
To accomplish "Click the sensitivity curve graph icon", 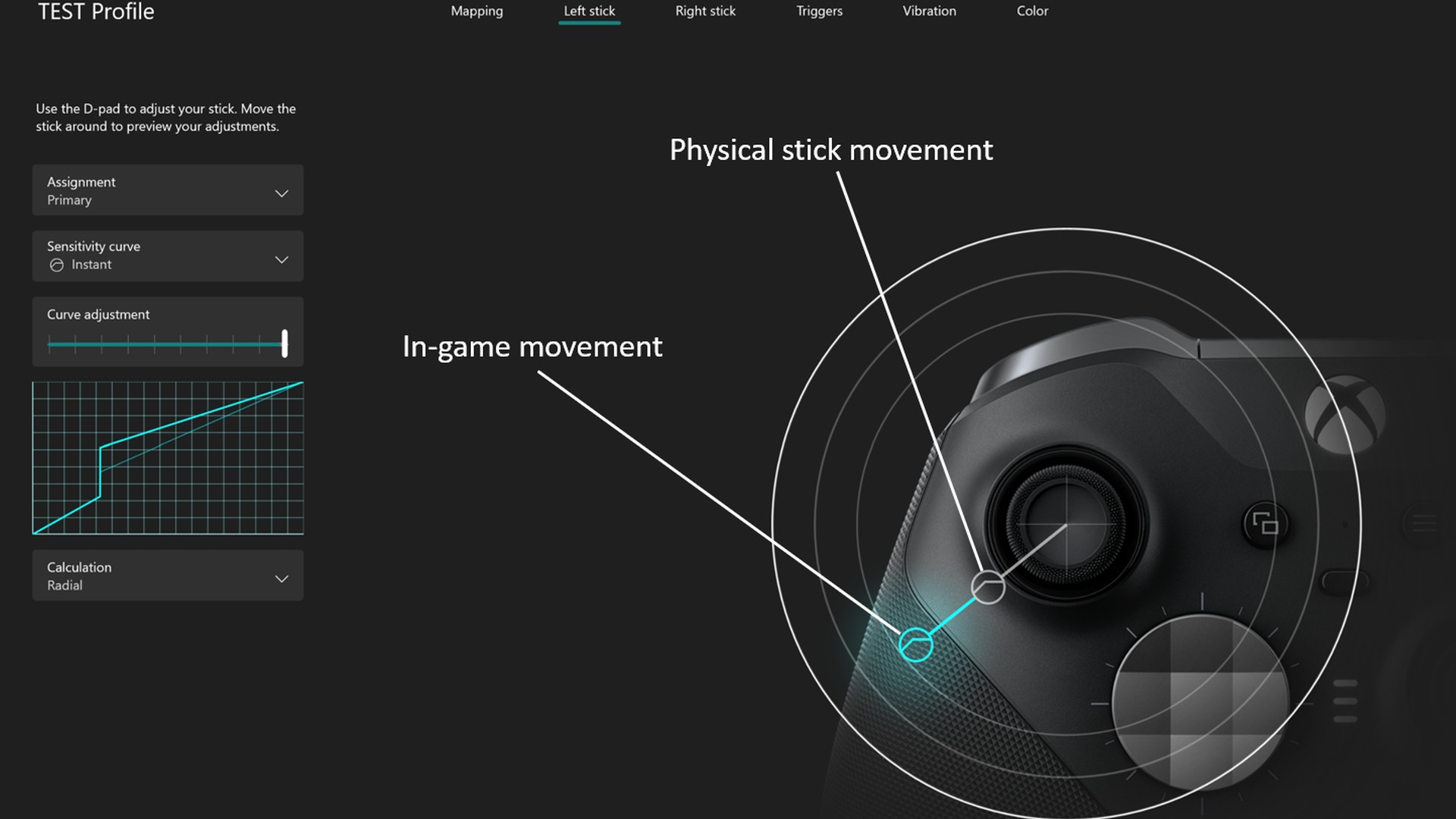I will [55, 264].
